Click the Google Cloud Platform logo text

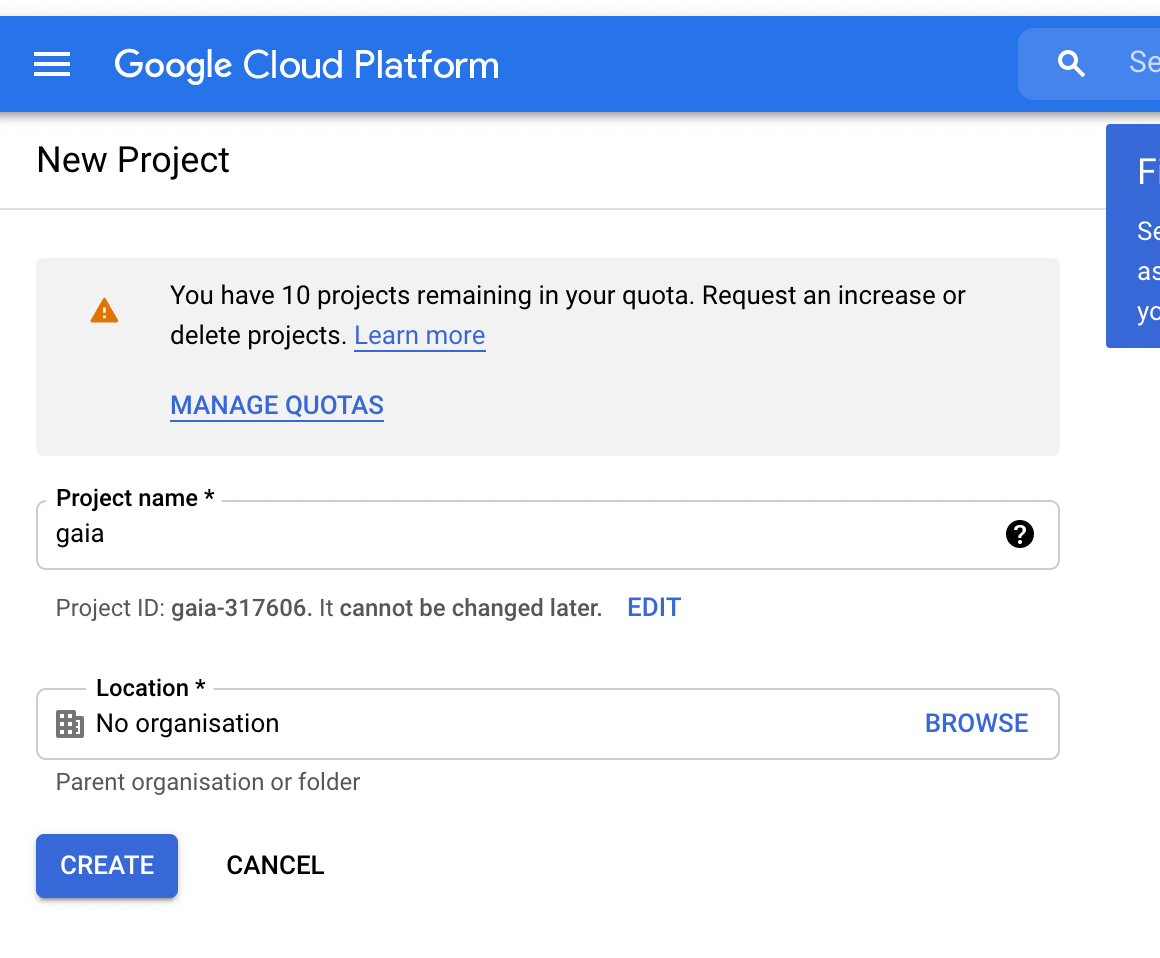[306, 65]
